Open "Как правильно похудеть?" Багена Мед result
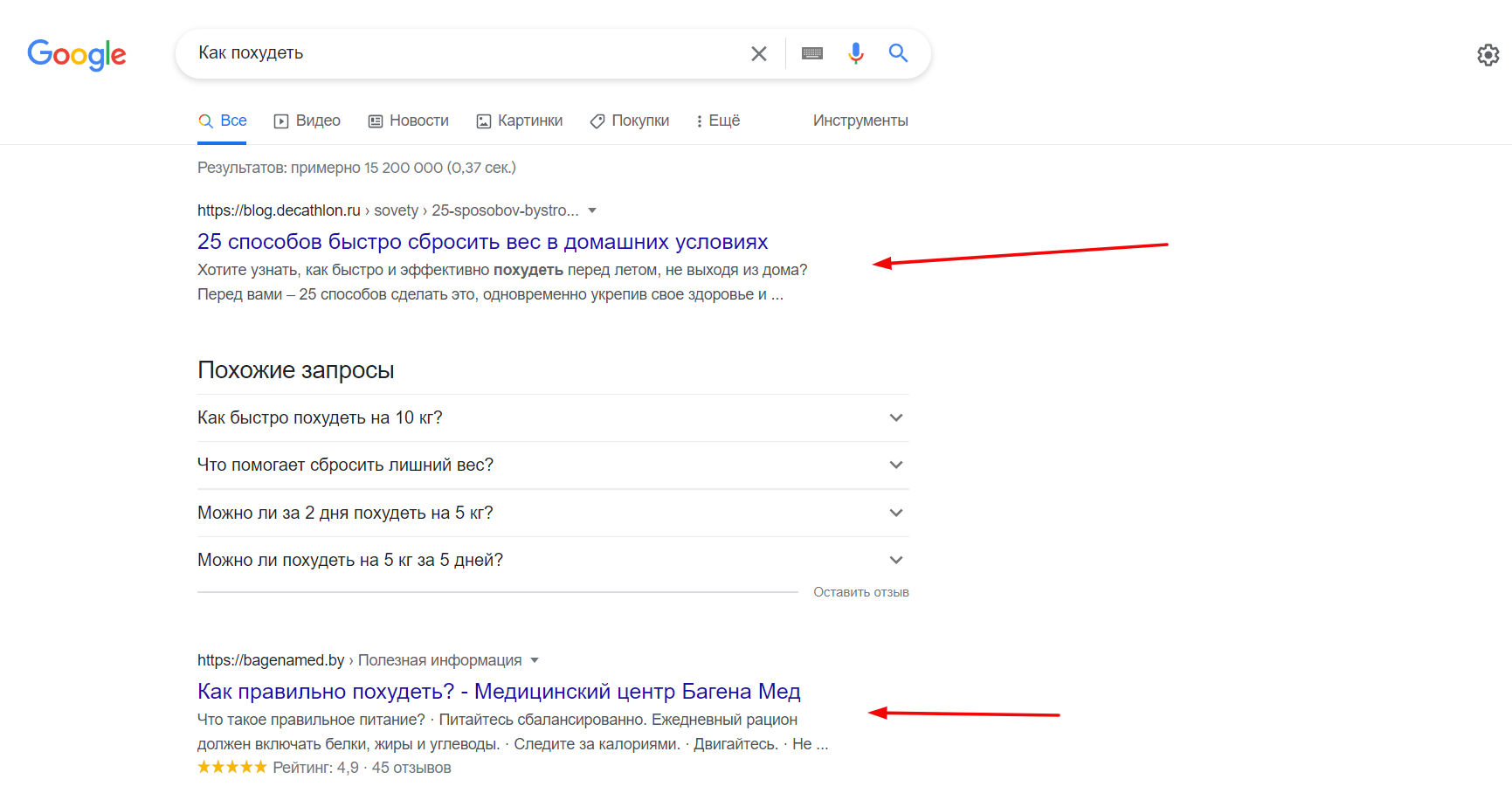 (x=499, y=692)
